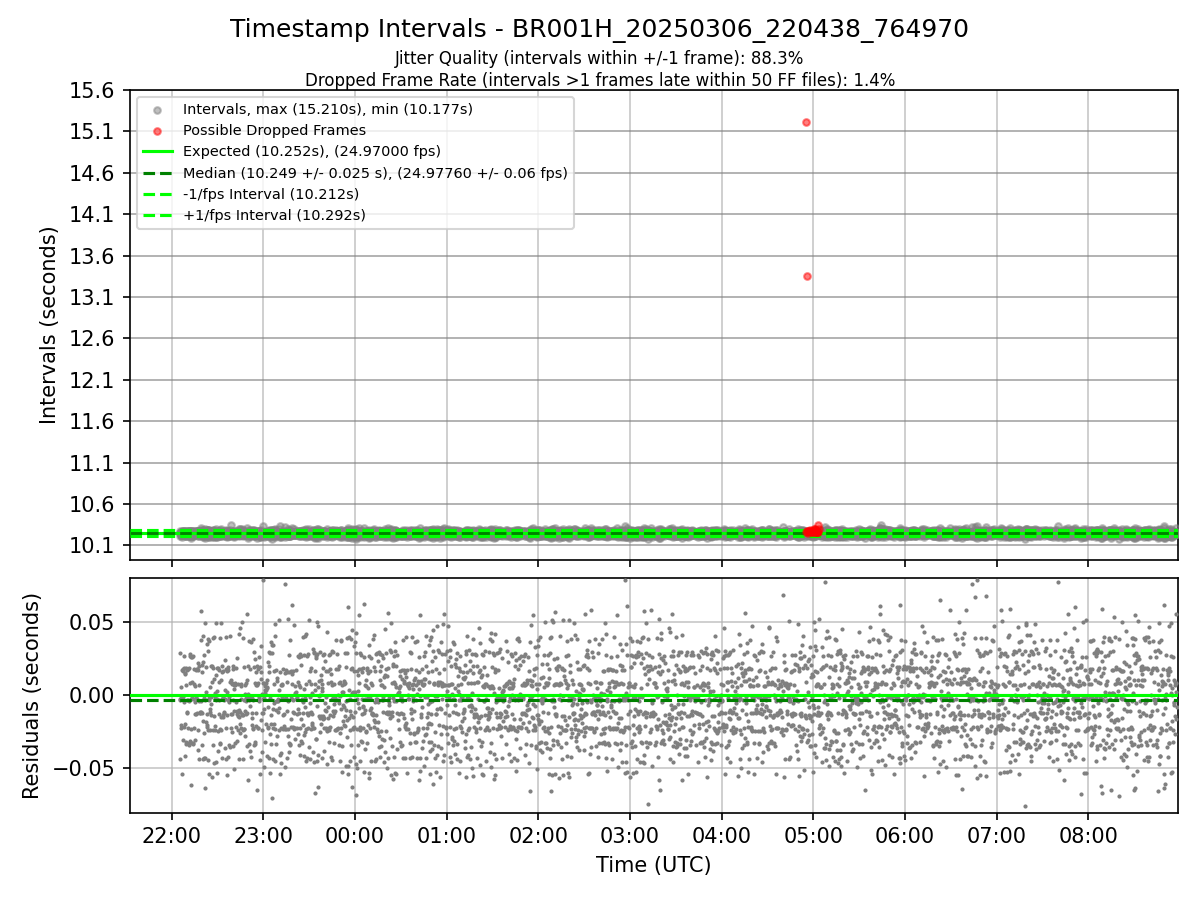Viewport: 1200px width, 900px height.
Task: Select the 'Dropped Frame Rate' 1.4% subtitle line
Action: tap(599, 80)
